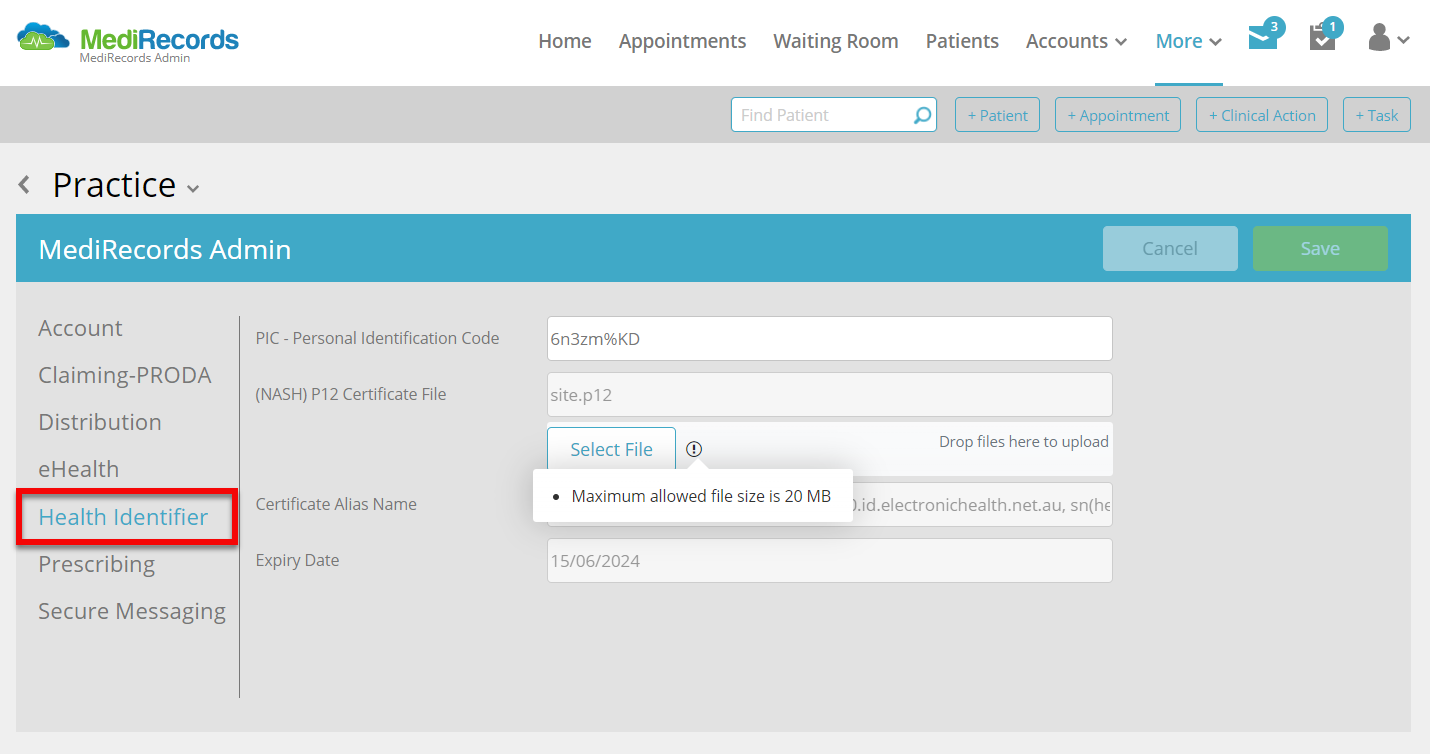Select the Claiming-PRODA section
1430x754 pixels.
[x=125, y=375]
